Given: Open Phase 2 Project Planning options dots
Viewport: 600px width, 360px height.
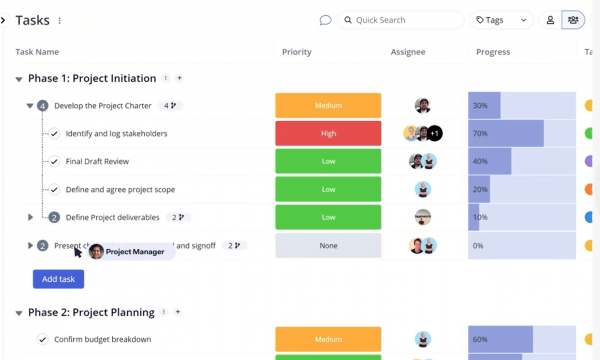Looking at the screenshot, I should coord(164,312).
